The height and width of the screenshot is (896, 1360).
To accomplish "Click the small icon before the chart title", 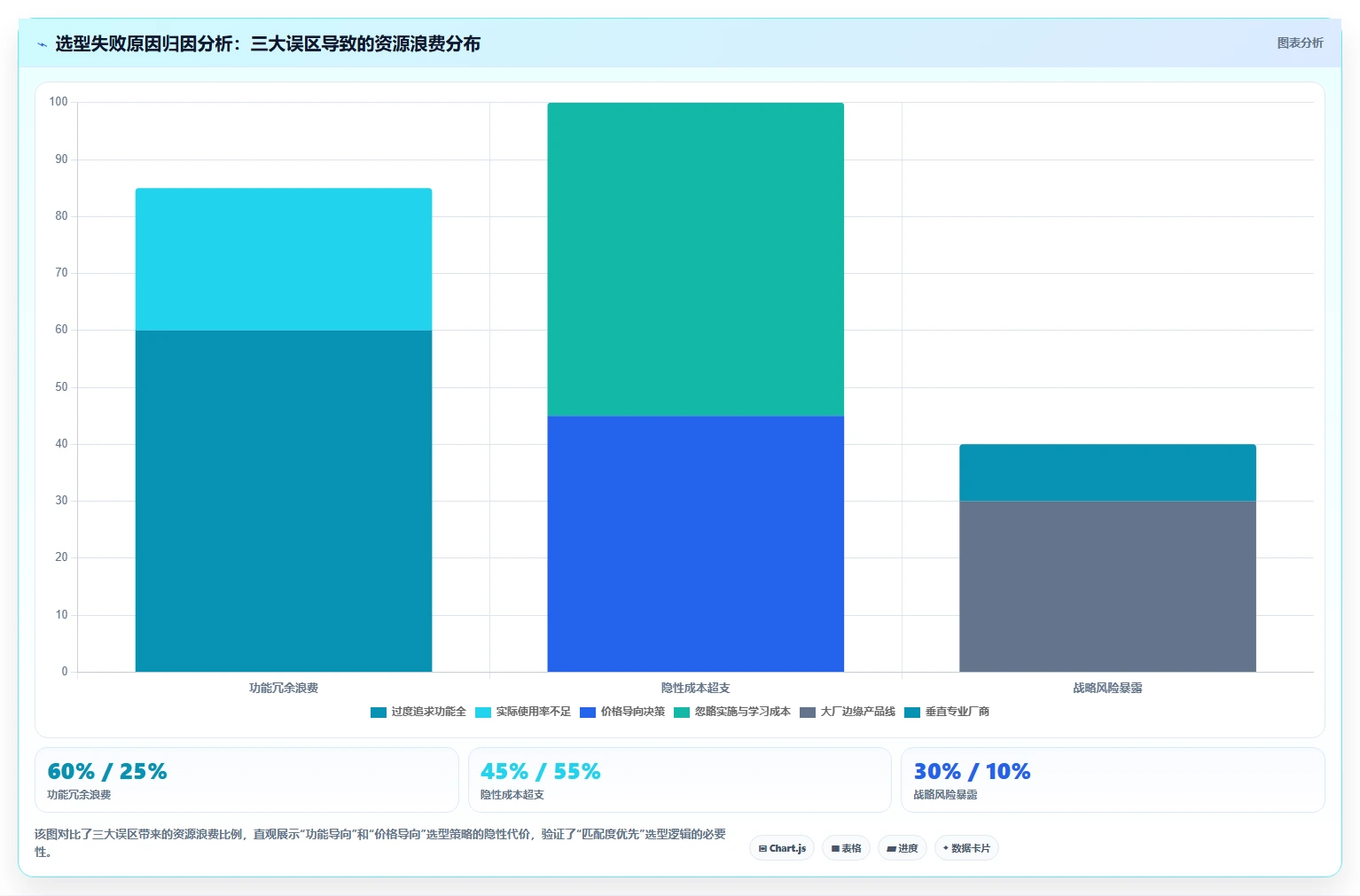I will coord(42,44).
